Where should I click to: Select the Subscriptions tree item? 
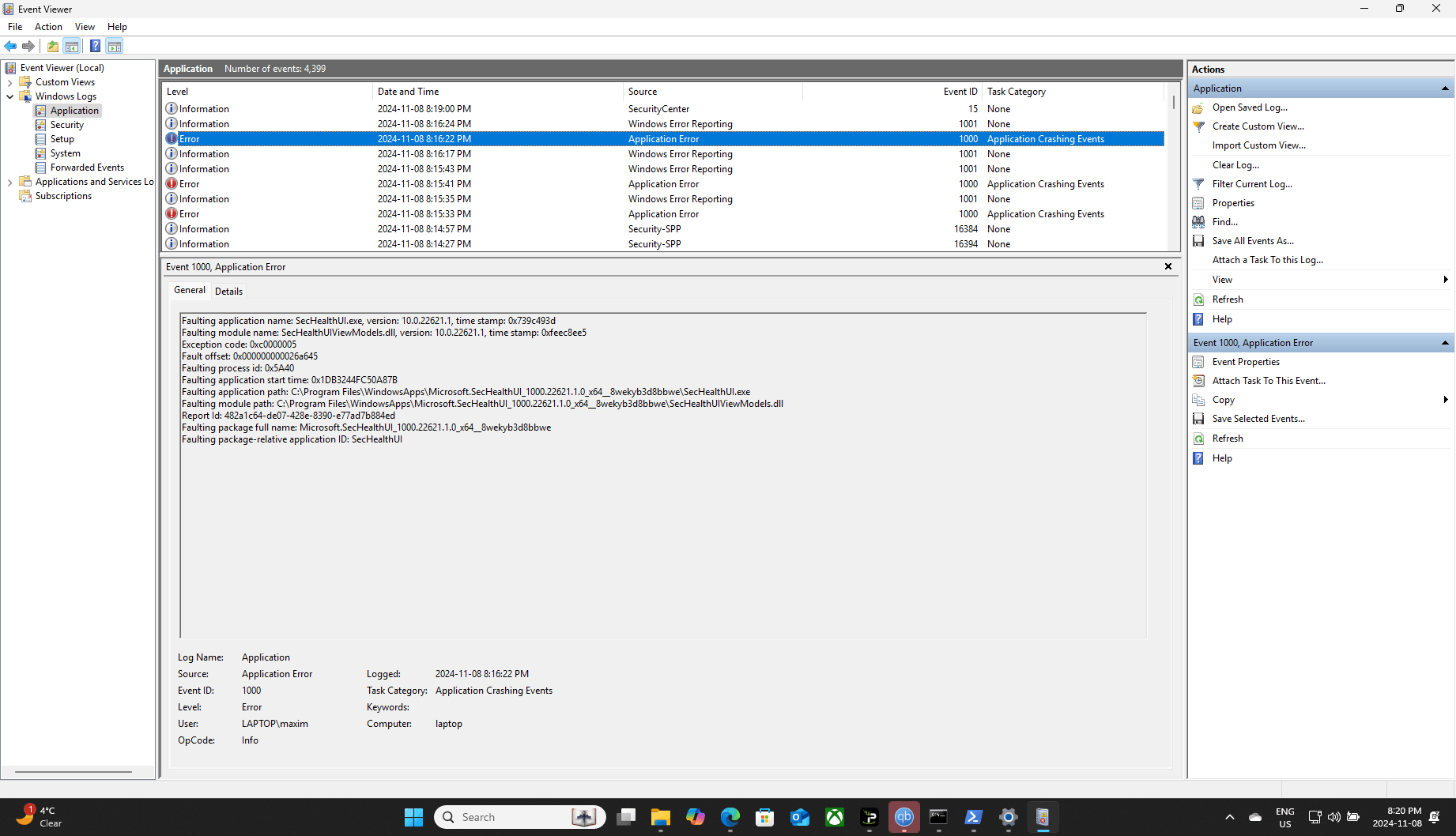coord(63,196)
